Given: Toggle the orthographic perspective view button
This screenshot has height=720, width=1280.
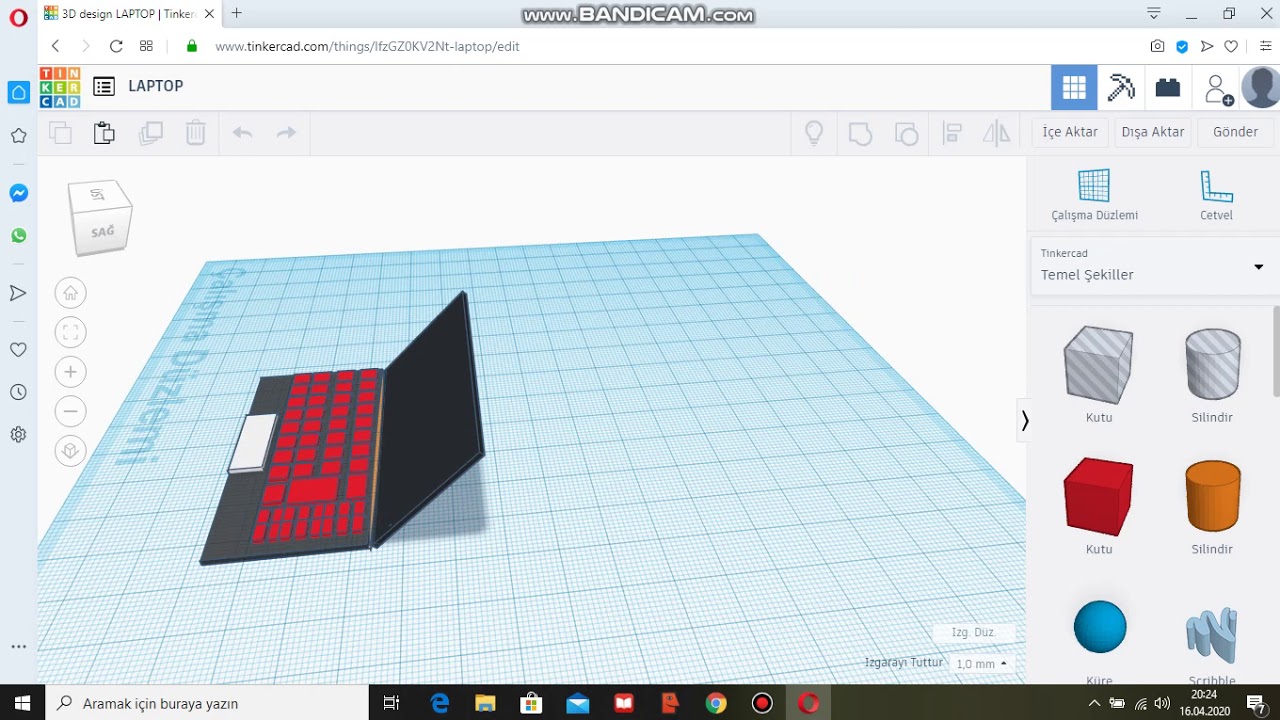Looking at the screenshot, I should (x=70, y=451).
